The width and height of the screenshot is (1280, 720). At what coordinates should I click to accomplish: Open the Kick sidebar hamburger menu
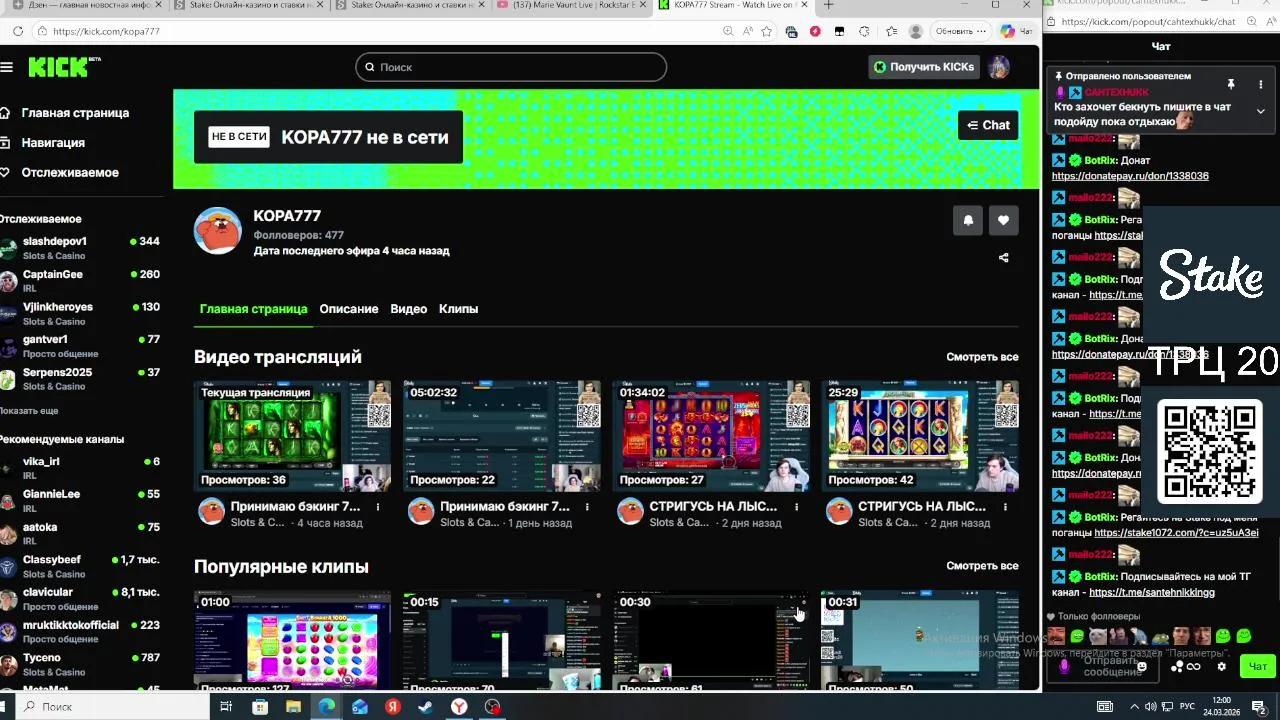7,67
